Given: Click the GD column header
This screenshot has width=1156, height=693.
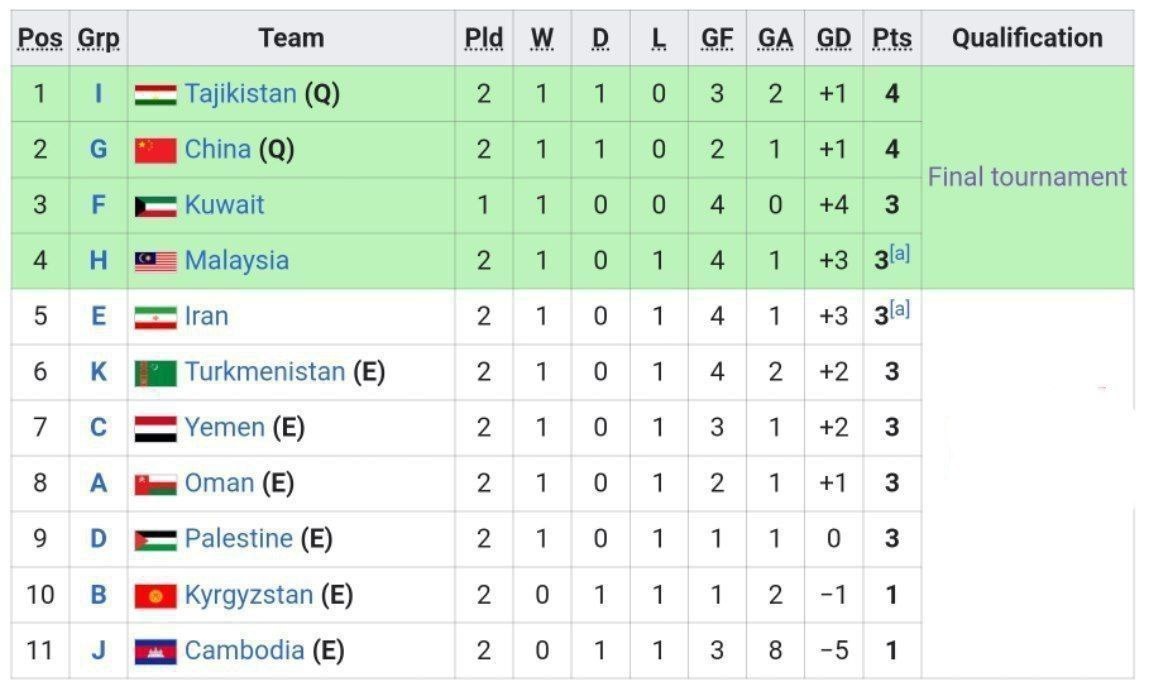Looking at the screenshot, I should point(833,38).
